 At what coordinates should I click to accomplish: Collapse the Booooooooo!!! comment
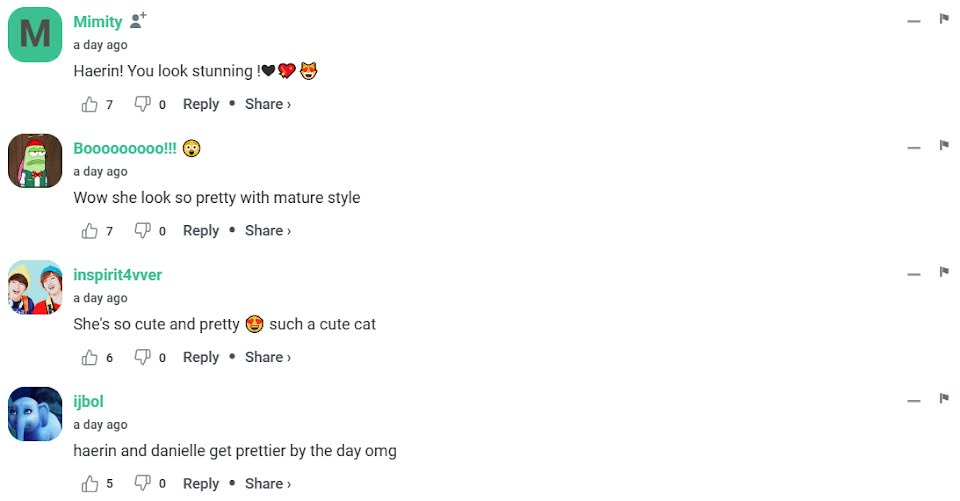[913, 148]
